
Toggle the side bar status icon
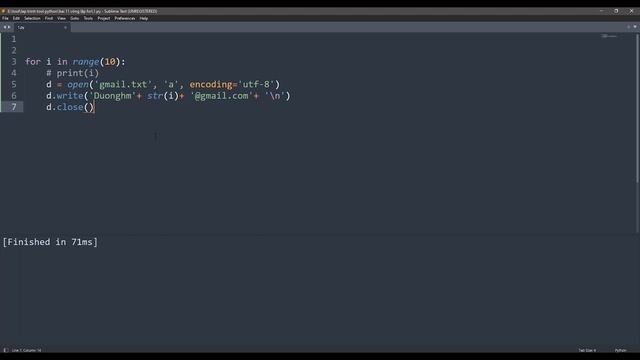tap(6, 350)
